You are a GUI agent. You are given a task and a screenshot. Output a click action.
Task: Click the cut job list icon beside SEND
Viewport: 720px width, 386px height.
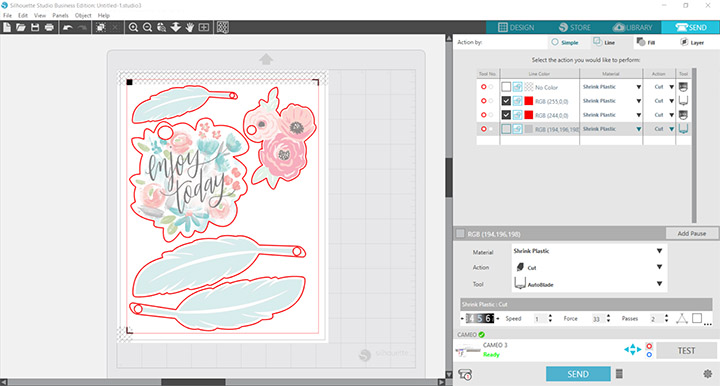tap(619, 374)
